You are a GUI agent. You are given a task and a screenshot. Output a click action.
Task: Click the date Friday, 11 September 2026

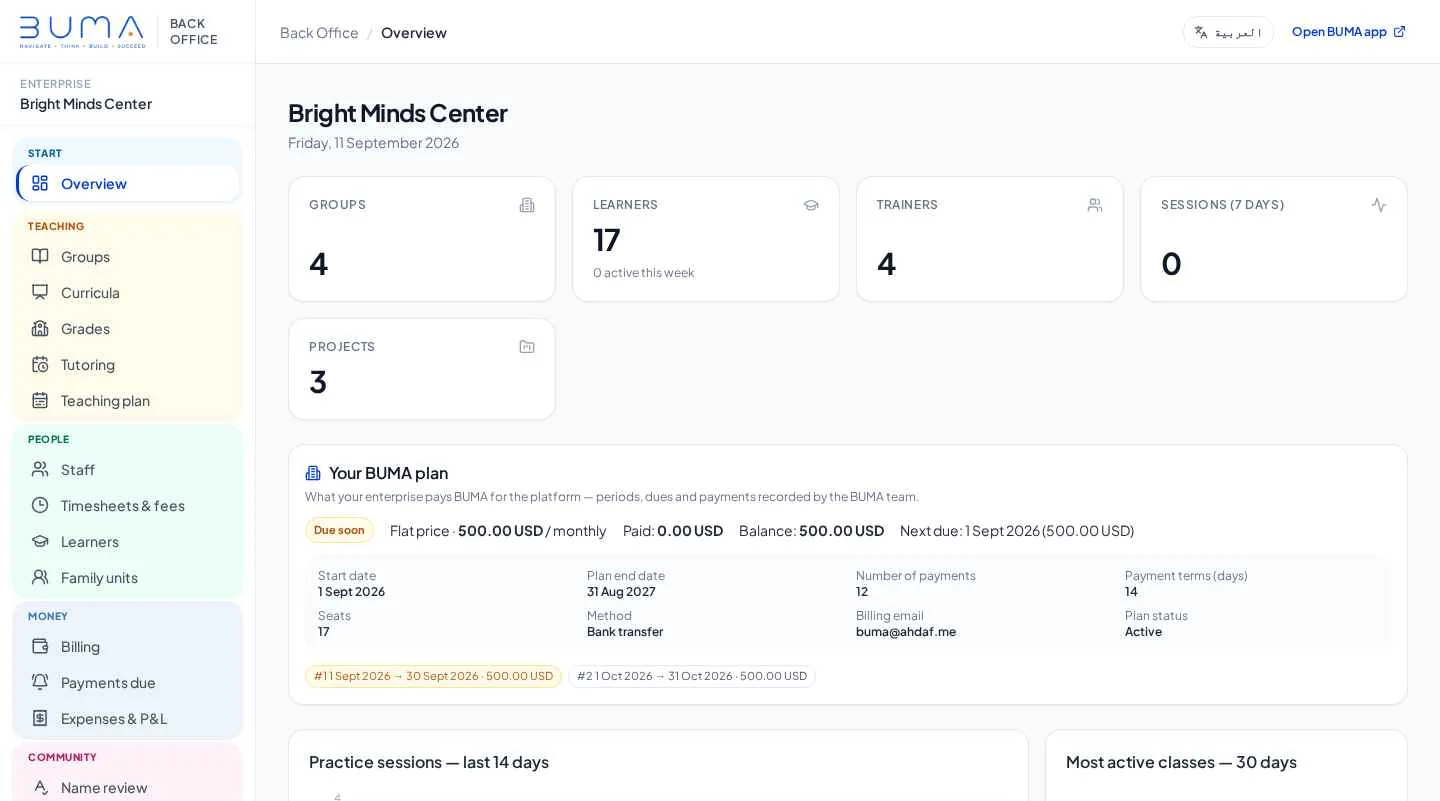pyautogui.click(x=374, y=143)
